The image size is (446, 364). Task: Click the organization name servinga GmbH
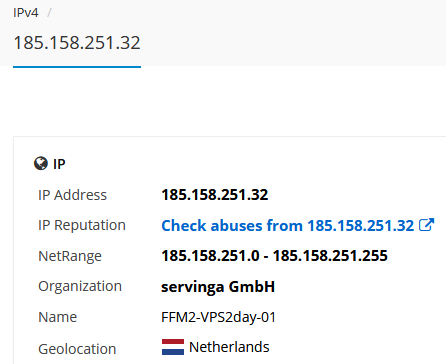(218, 287)
